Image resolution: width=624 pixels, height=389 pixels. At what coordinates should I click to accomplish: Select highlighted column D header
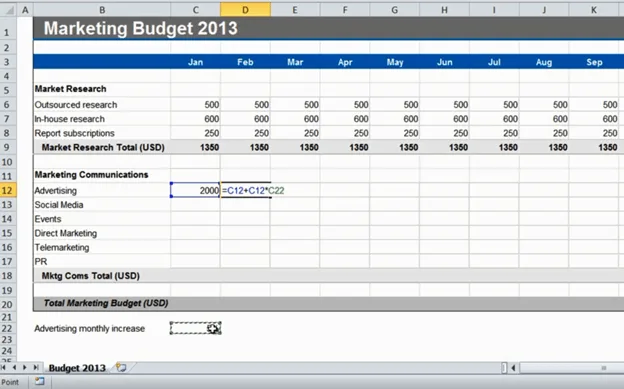tap(245, 10)
